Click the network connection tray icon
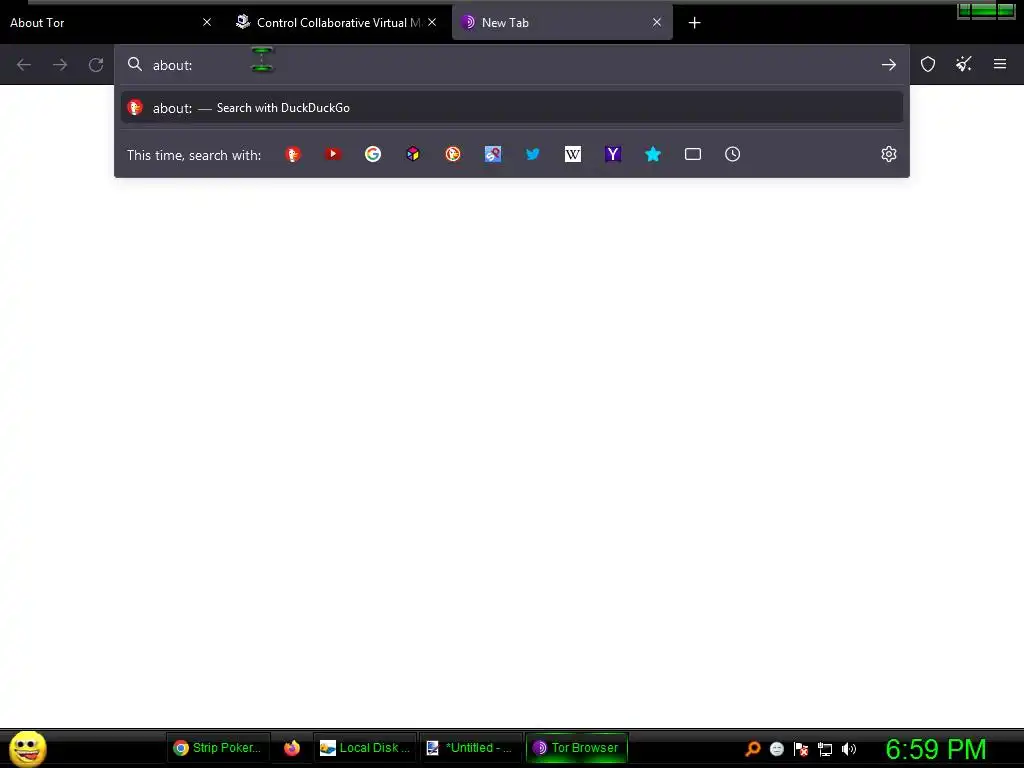This screenshot has height=768, width=1024. [x=825, y=749]
